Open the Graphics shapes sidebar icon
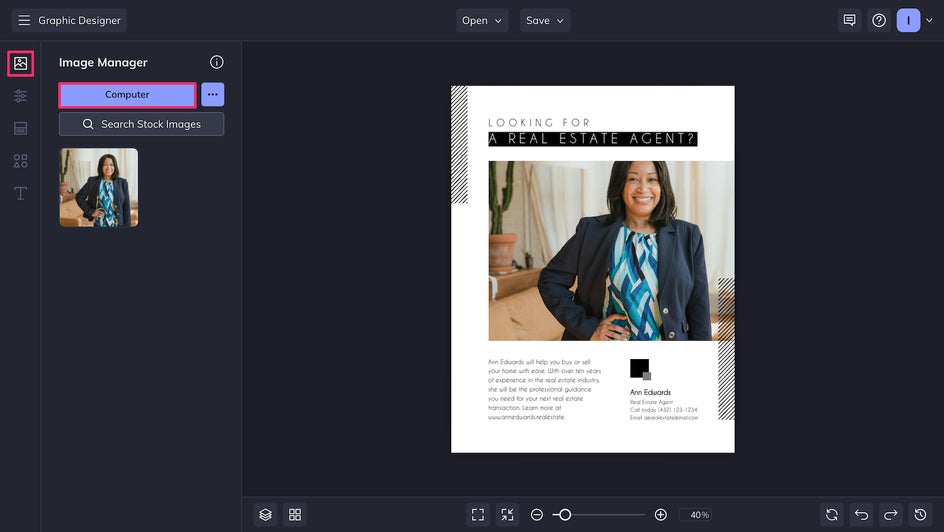 20,161
